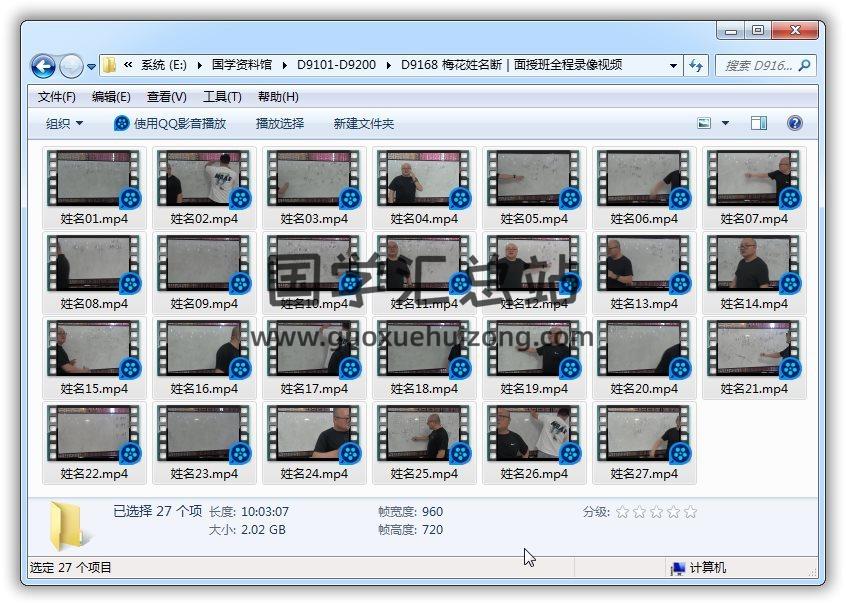Screen dimensions: 846x606
Task: Select video file 姓名23.mp4
Action: (204, 442)
